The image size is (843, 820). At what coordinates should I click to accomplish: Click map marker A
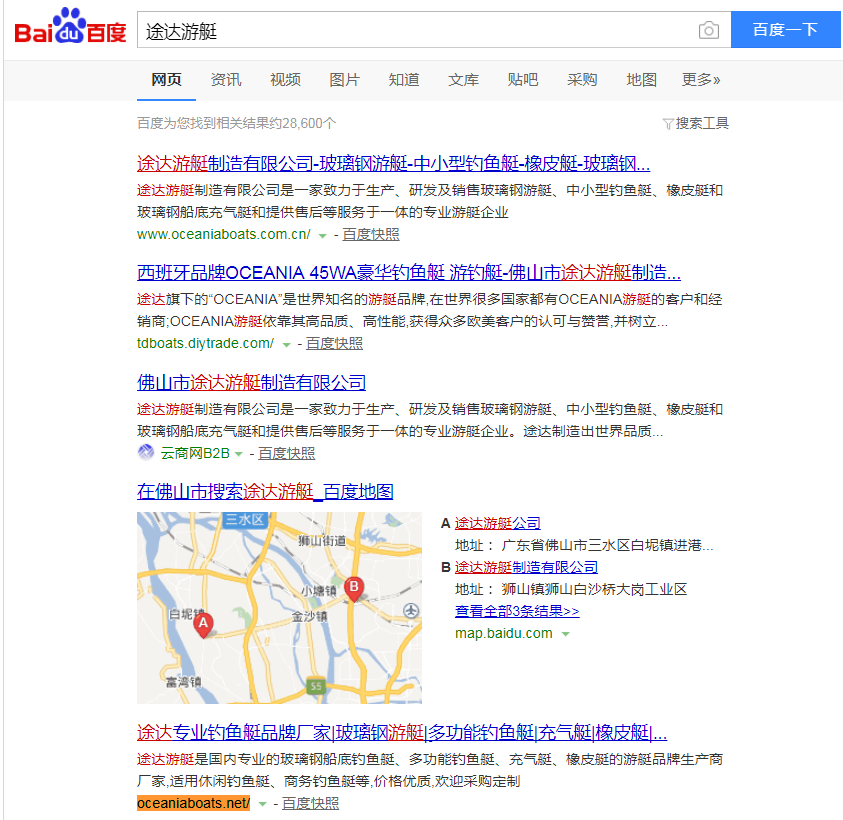coord(203,625)
